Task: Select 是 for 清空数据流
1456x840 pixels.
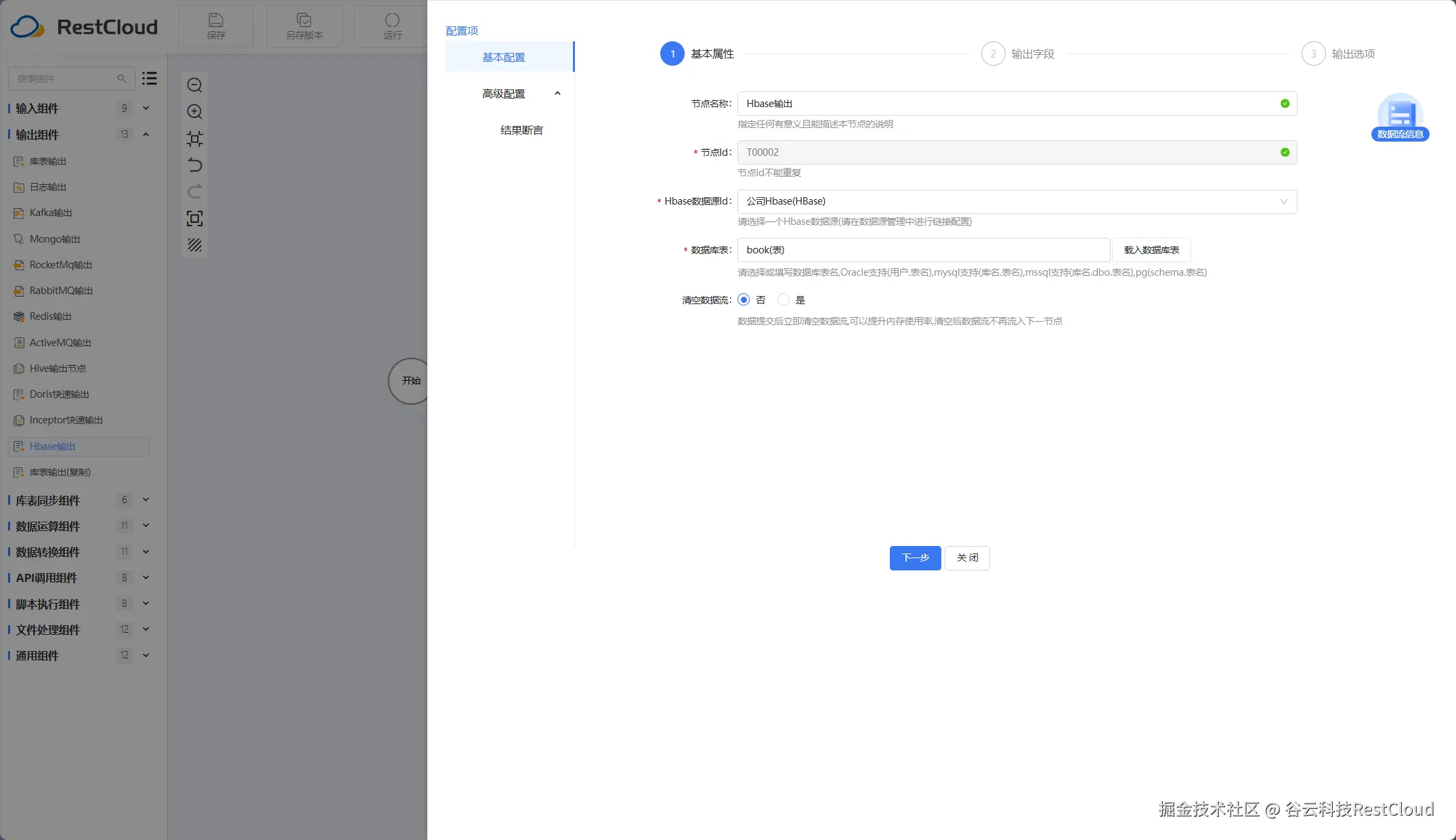Action: click(x=784, y=299)
